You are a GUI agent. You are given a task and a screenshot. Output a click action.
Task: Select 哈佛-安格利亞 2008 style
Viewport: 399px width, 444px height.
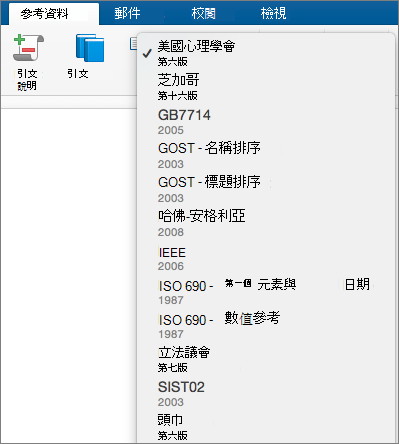(266, 223)
